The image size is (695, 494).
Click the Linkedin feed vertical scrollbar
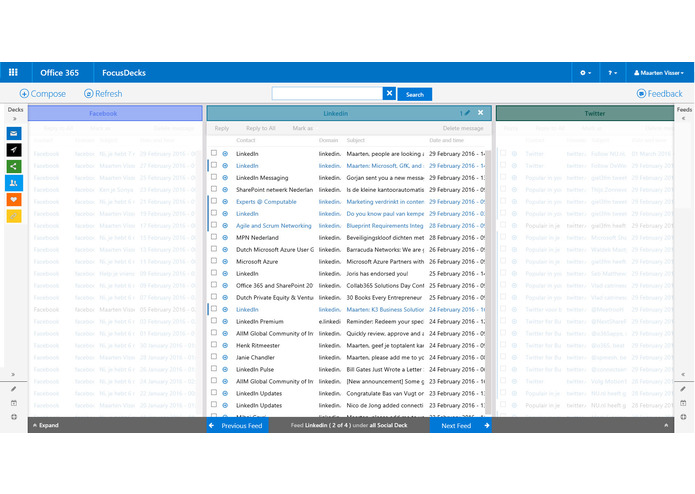coord(488,282)
